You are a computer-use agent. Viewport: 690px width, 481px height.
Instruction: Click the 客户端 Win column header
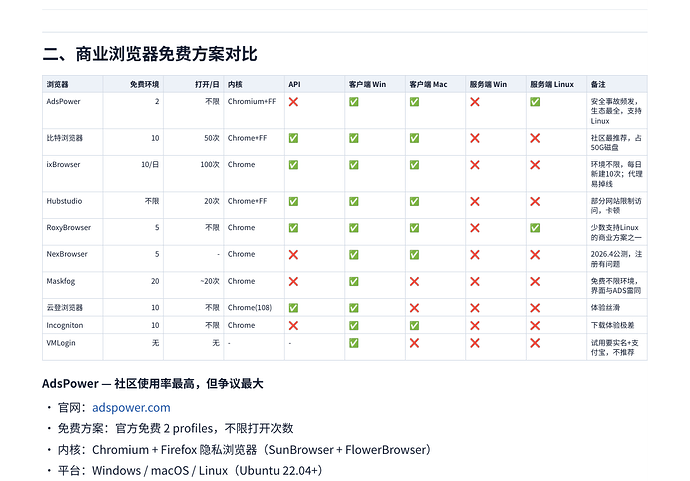pyautogui.click(x=375, y=84)
